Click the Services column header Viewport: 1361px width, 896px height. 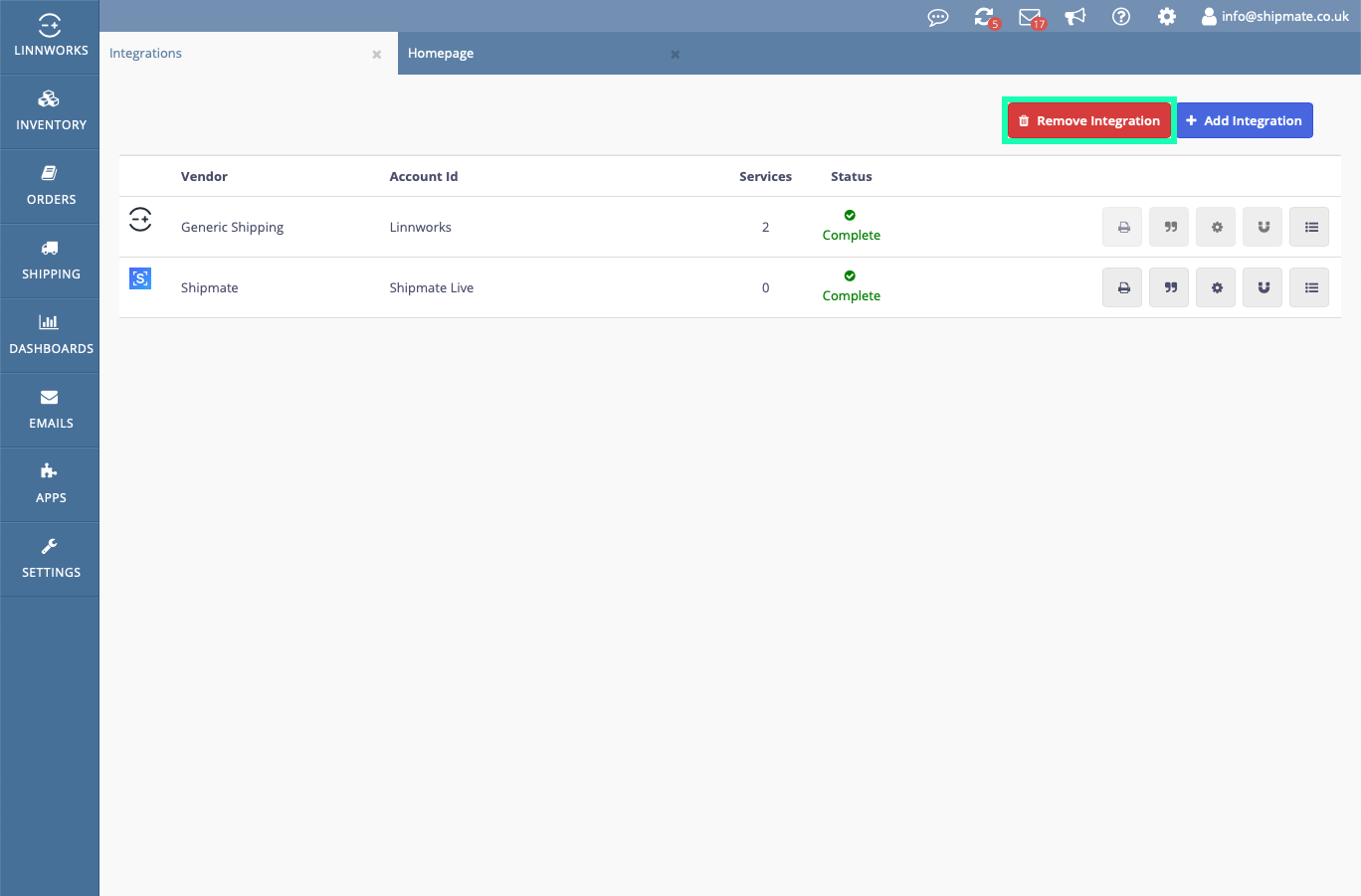(x=765, y=176)
